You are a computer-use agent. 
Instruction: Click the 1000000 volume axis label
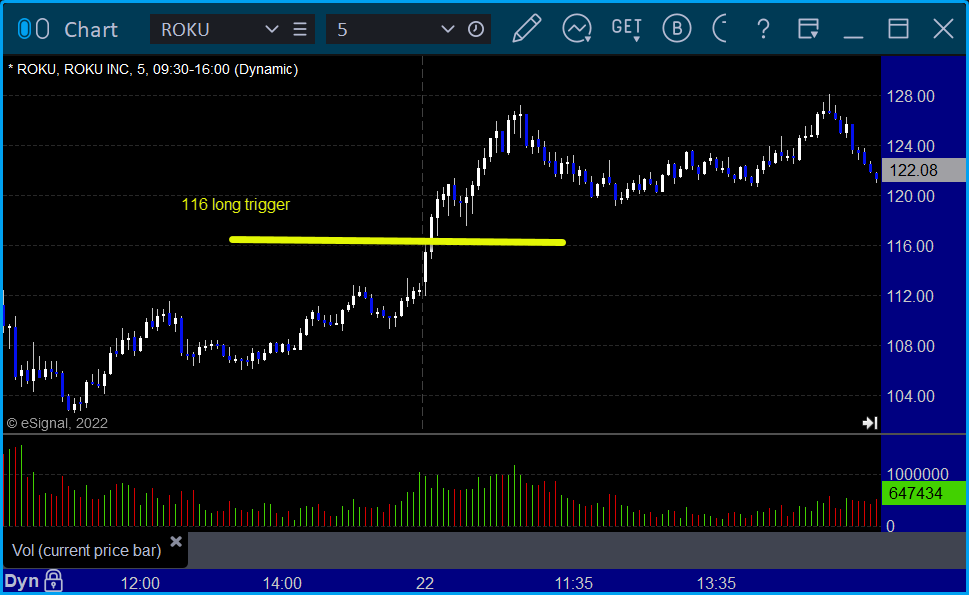[917, 474]
